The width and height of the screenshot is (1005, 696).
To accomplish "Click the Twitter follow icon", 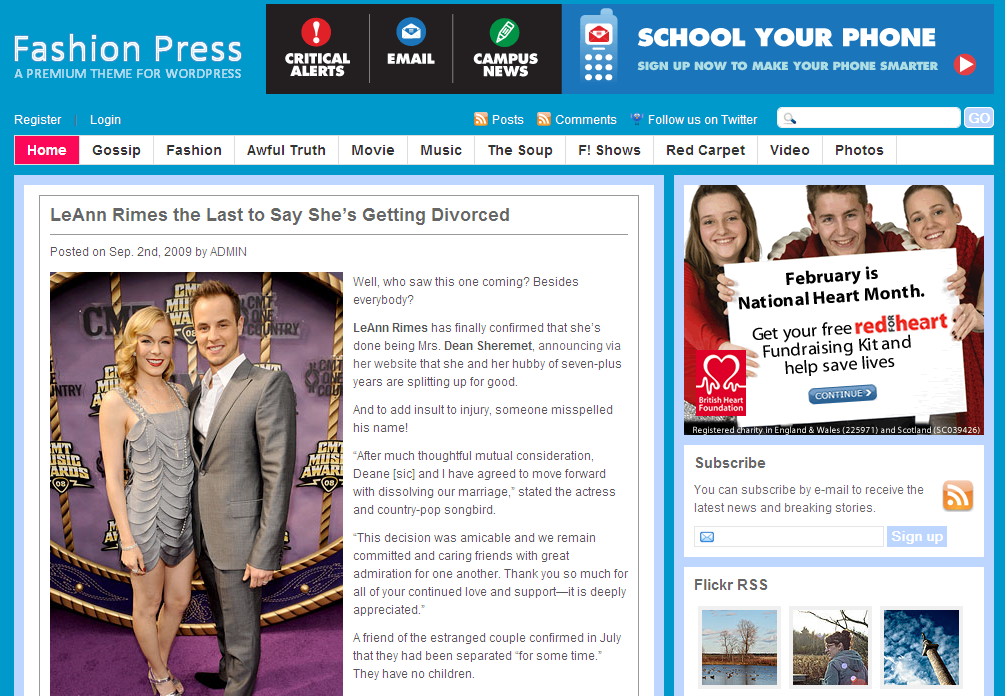I will coord(637,119).
